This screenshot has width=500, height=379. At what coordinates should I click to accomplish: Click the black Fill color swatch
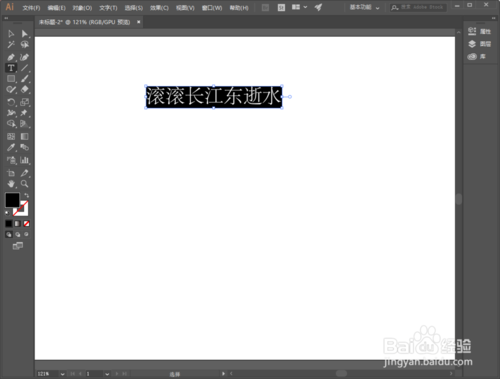click(x=12, y=200)
